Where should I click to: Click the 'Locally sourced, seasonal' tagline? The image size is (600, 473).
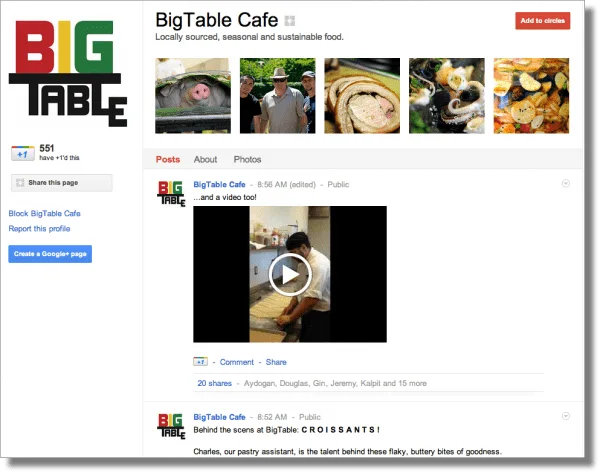coord(249,37)
